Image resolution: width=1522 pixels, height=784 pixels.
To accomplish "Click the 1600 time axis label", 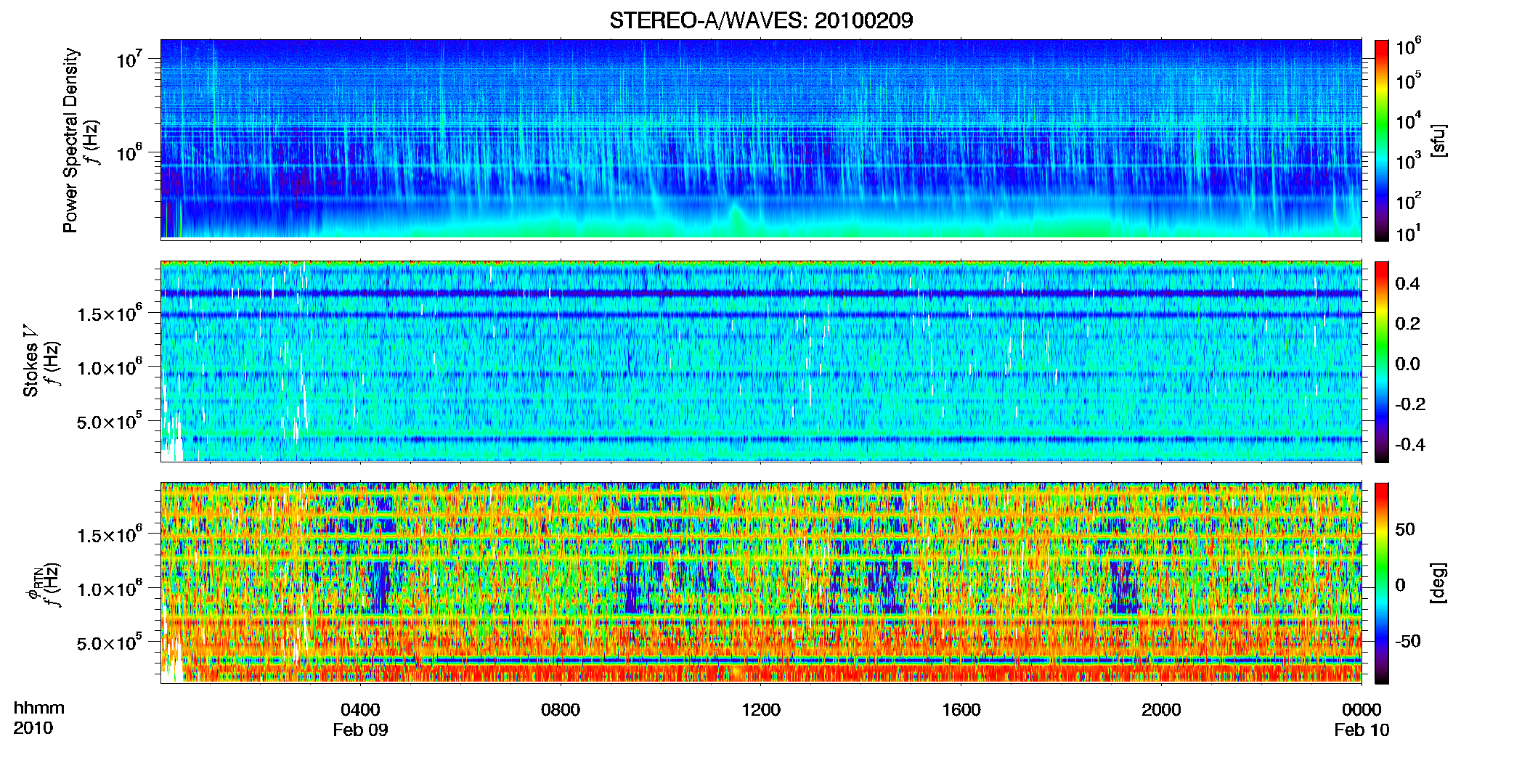I will [x=961, y=710].
